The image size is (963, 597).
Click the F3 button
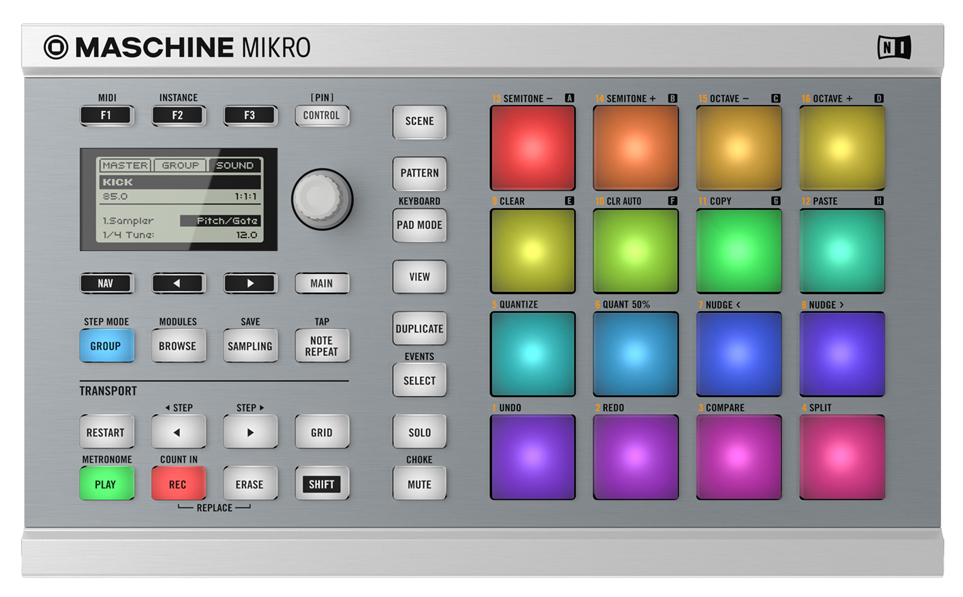tap(249, 115)
